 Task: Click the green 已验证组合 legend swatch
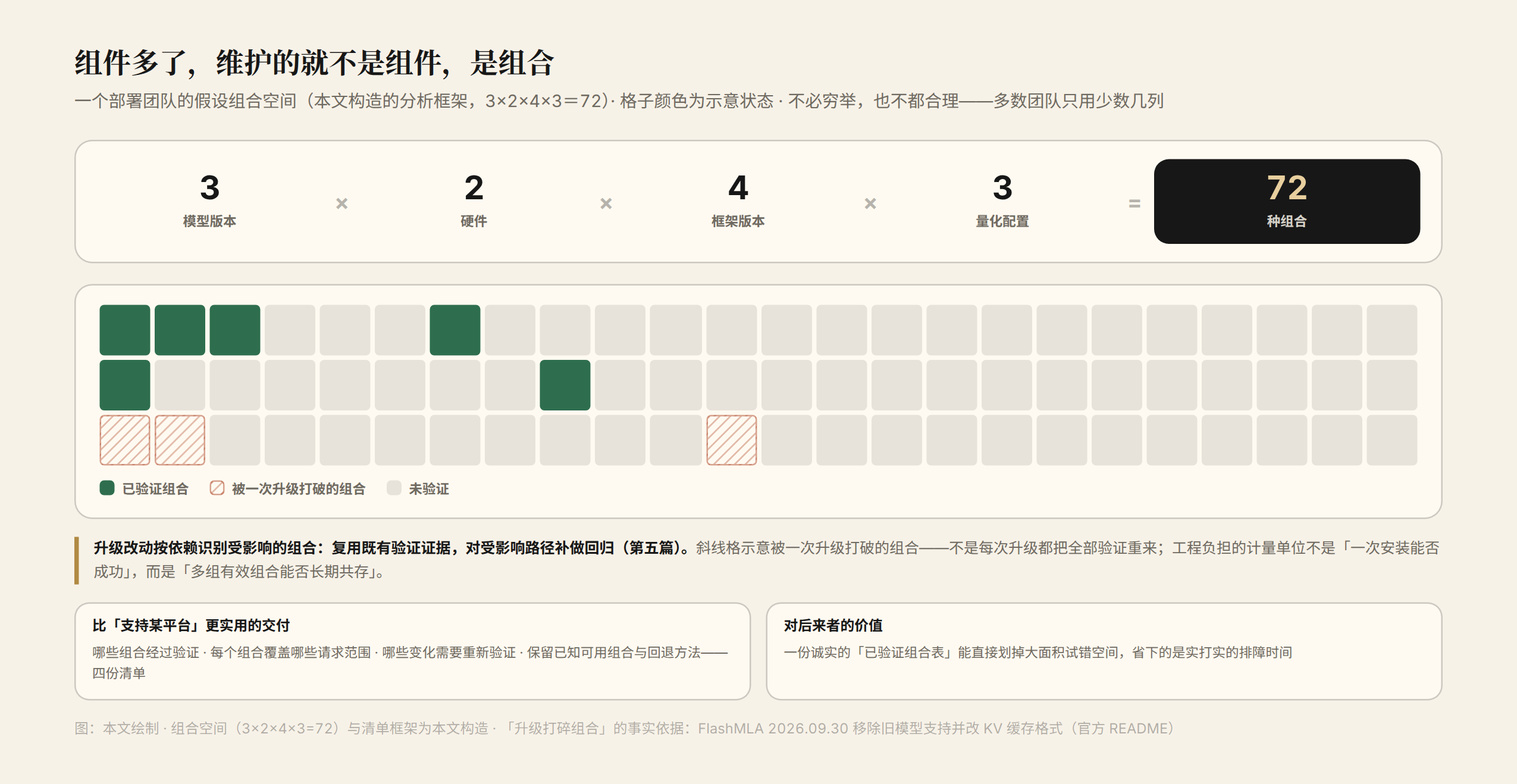(107, 488)
